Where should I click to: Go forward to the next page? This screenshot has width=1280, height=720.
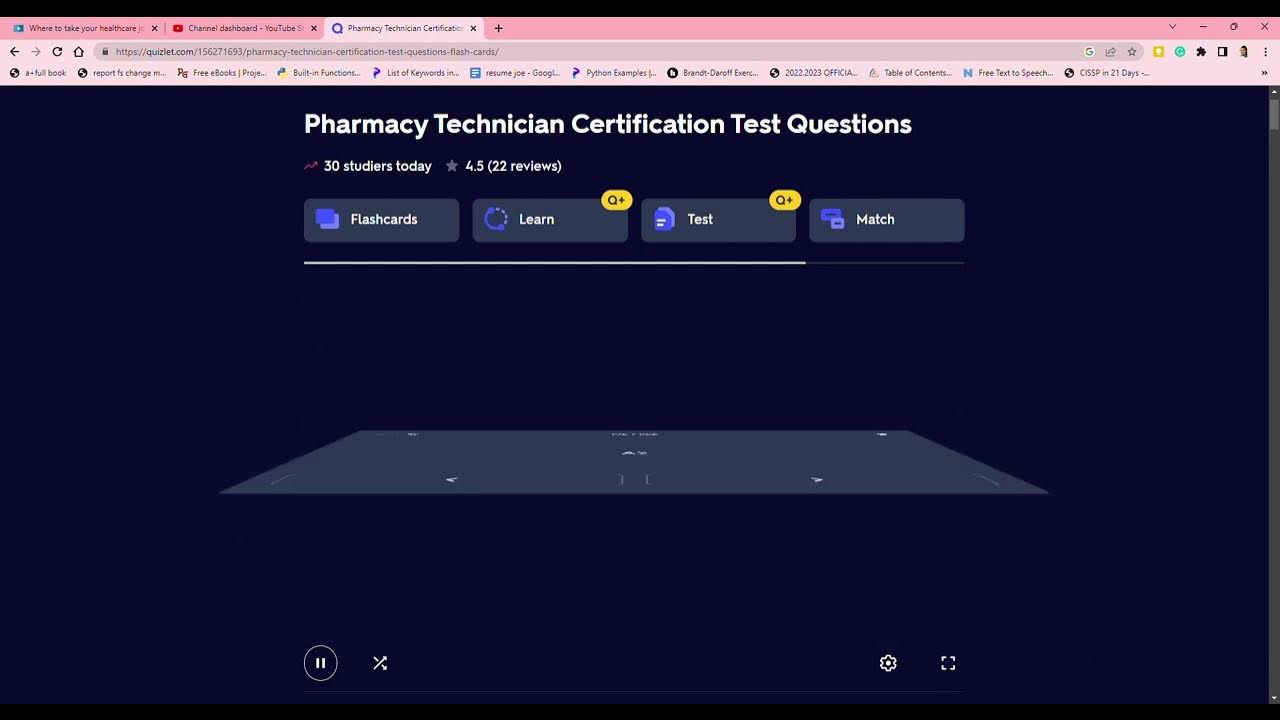(36, 51)
